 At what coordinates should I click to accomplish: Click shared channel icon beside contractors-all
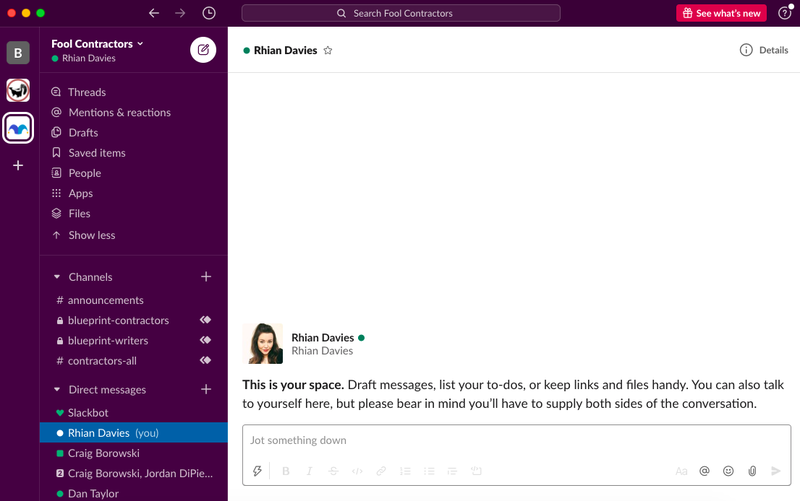206,360
